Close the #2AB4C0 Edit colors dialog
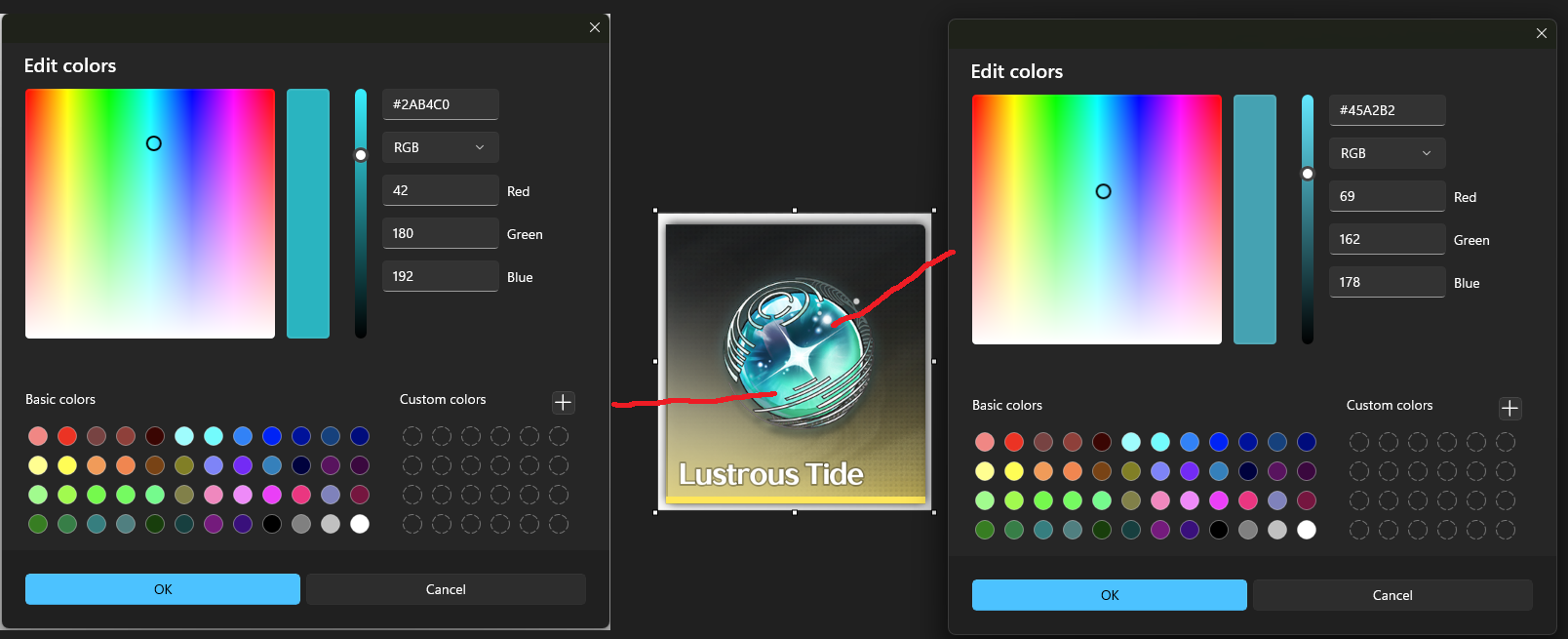The width and height of the screenshot is (1568, 639). click(595, 27)
